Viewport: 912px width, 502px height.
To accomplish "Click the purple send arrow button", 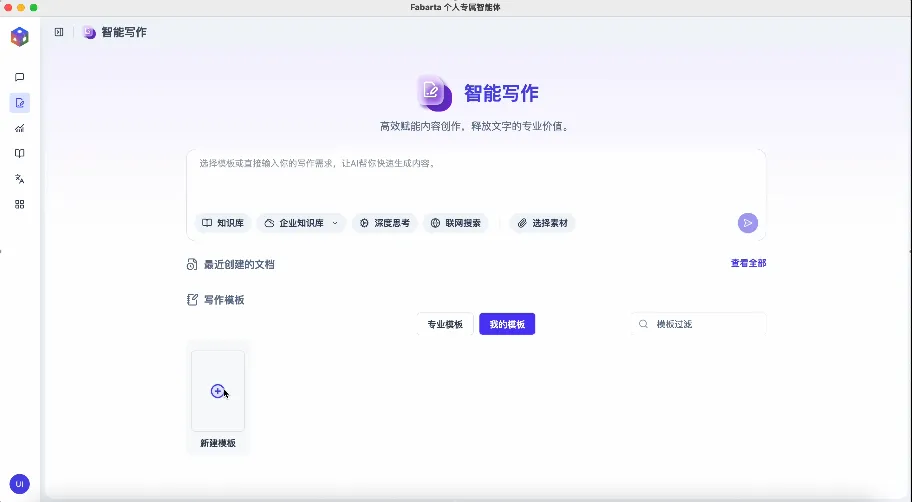I will [747, 223].
